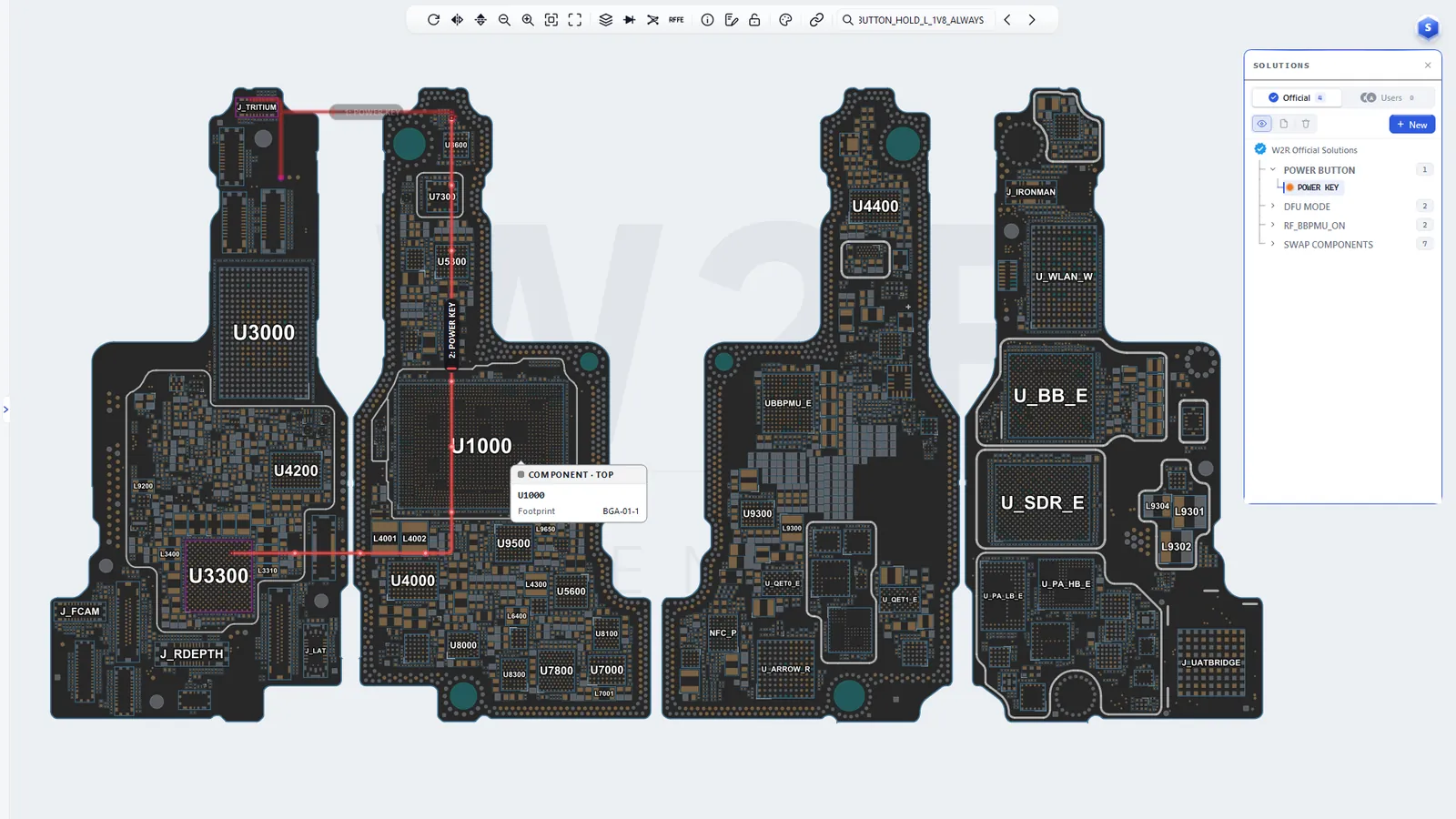Flip the board vertically
This screenshot has width=1456, height=819.
tap(480, 20)
